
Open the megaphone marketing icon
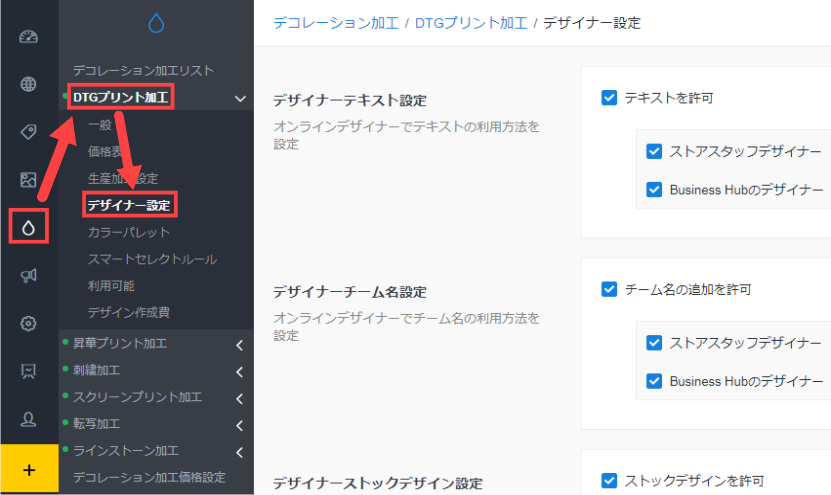[x=28, y=276]
